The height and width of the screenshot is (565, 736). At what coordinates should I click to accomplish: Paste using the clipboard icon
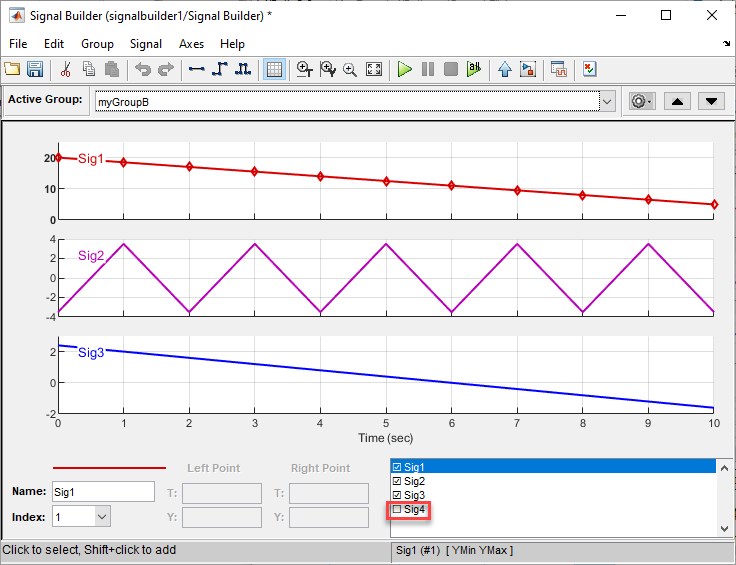[111, 69]
